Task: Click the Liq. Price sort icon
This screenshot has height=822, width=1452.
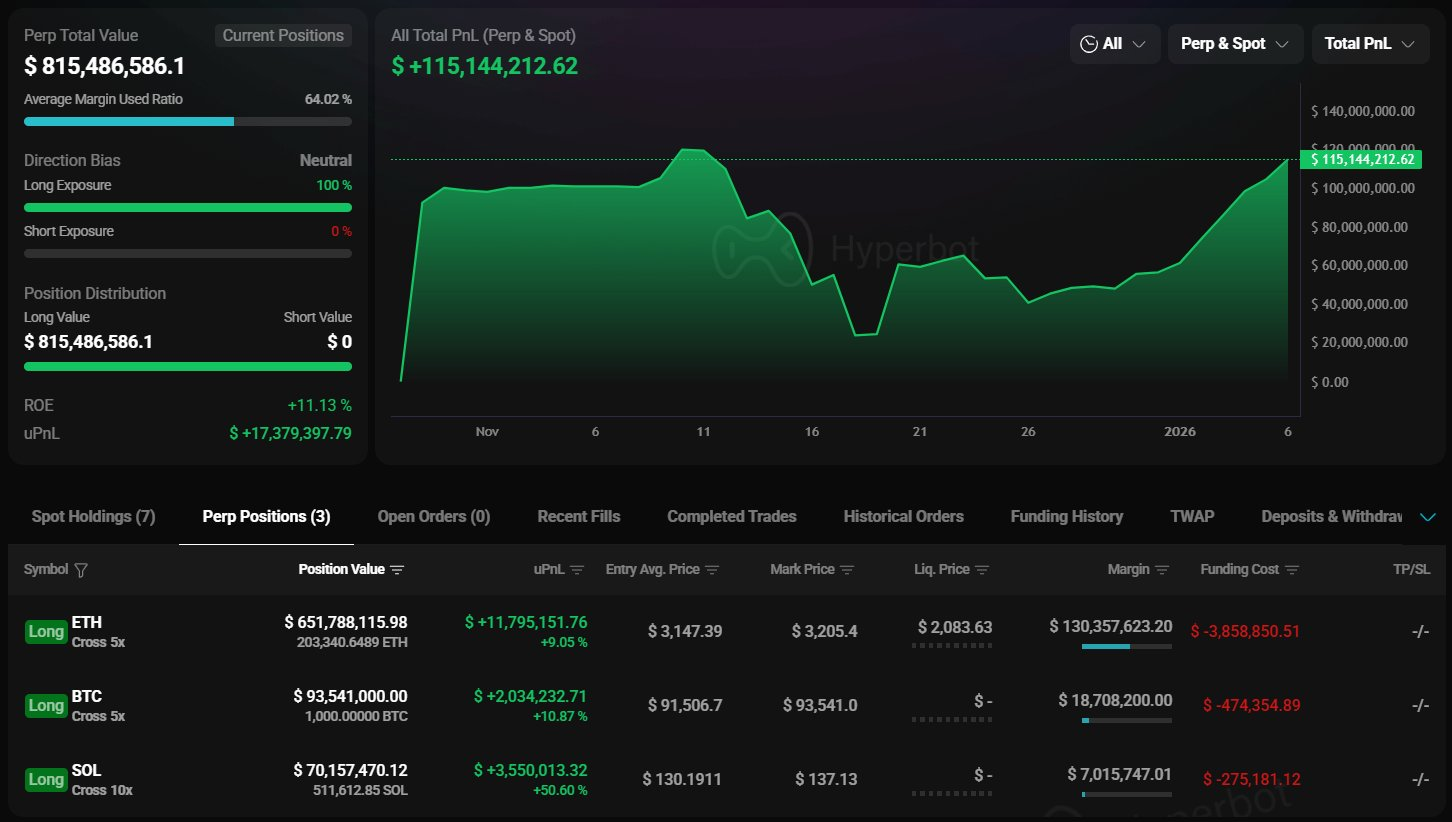Action: point(982,570)
